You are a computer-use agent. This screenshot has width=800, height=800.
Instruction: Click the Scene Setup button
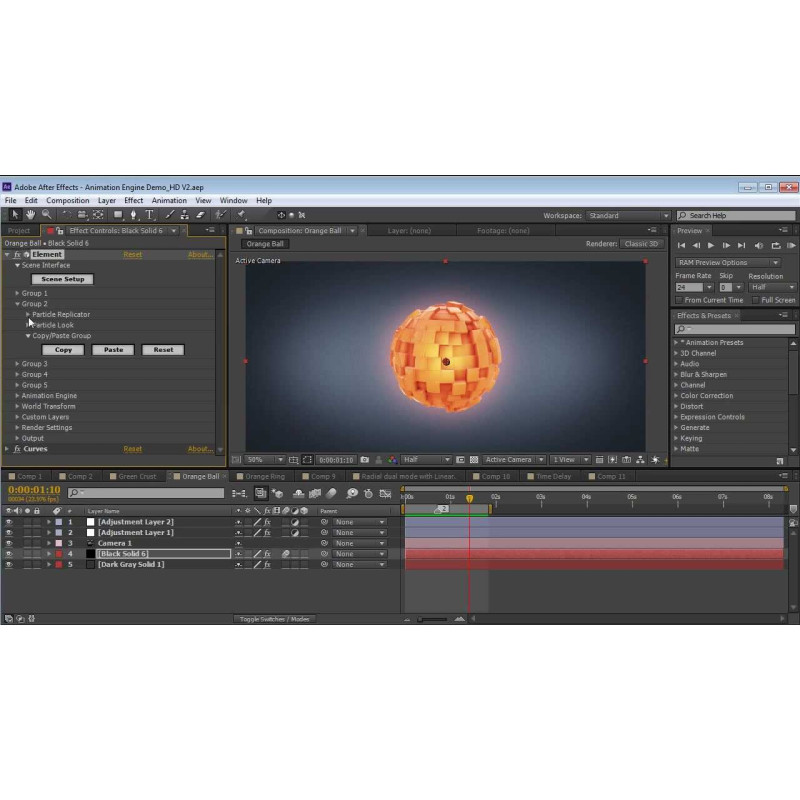(x=62, y=279)
